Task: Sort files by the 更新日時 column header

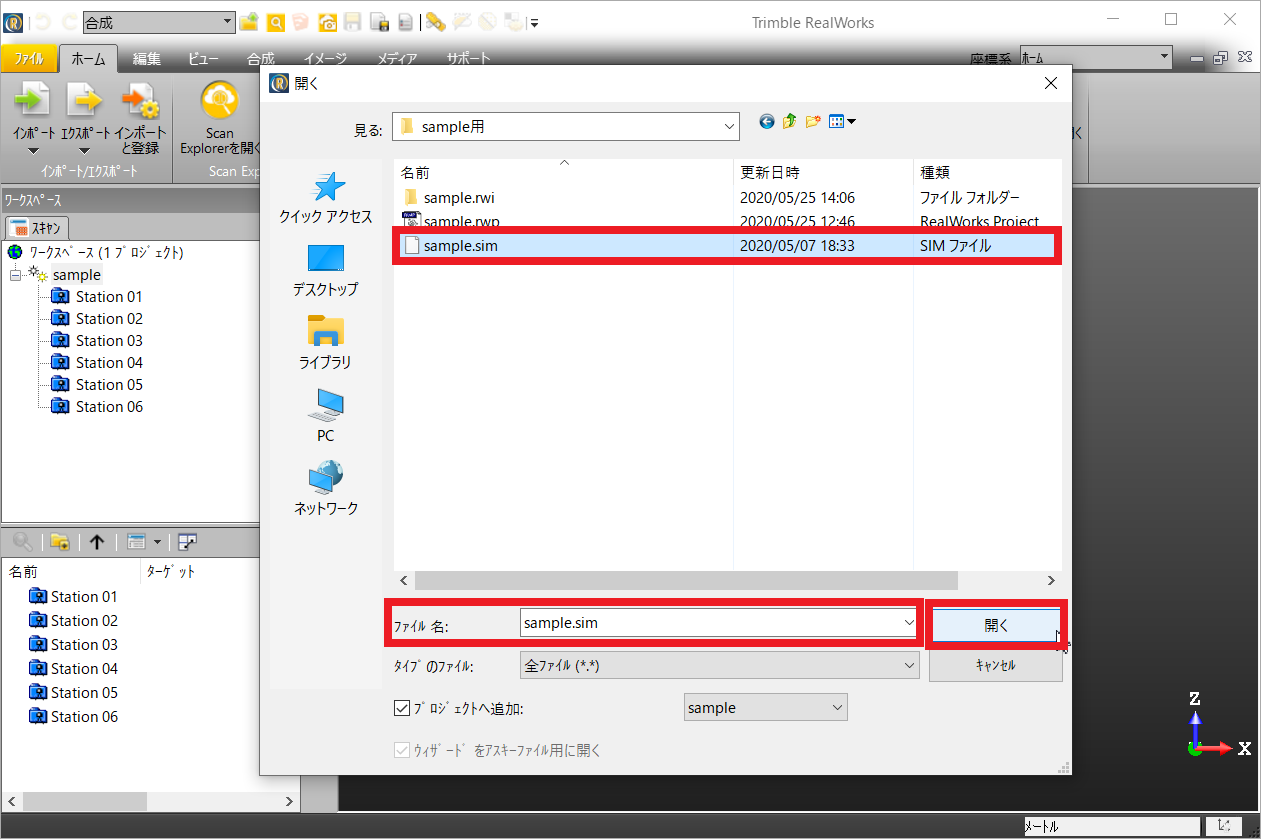Action: (823, 172)
